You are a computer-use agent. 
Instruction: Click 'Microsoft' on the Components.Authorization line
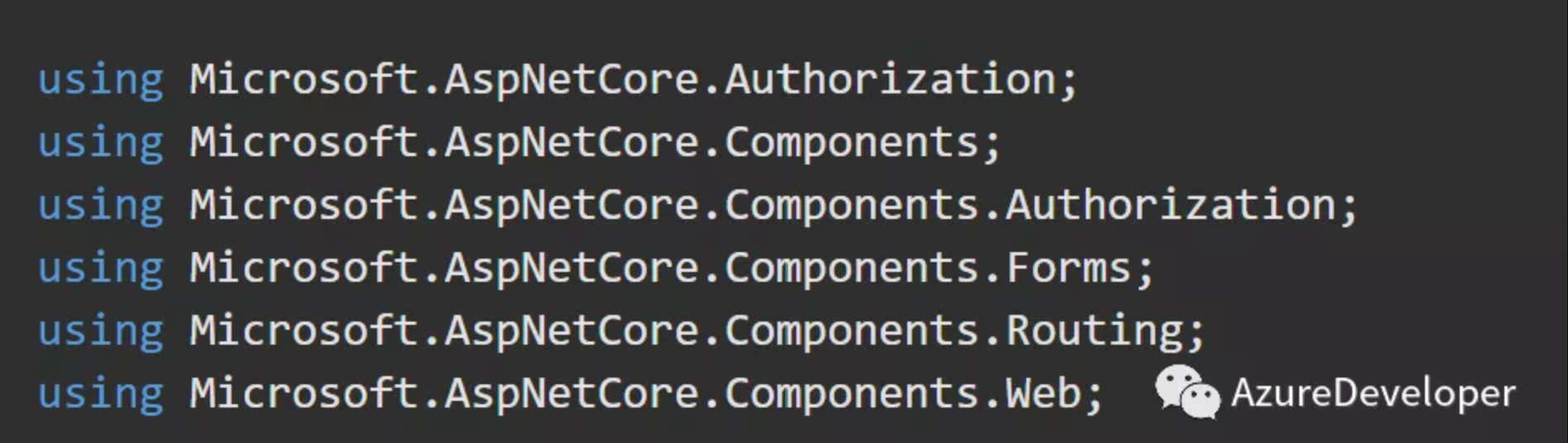[304, 205]
